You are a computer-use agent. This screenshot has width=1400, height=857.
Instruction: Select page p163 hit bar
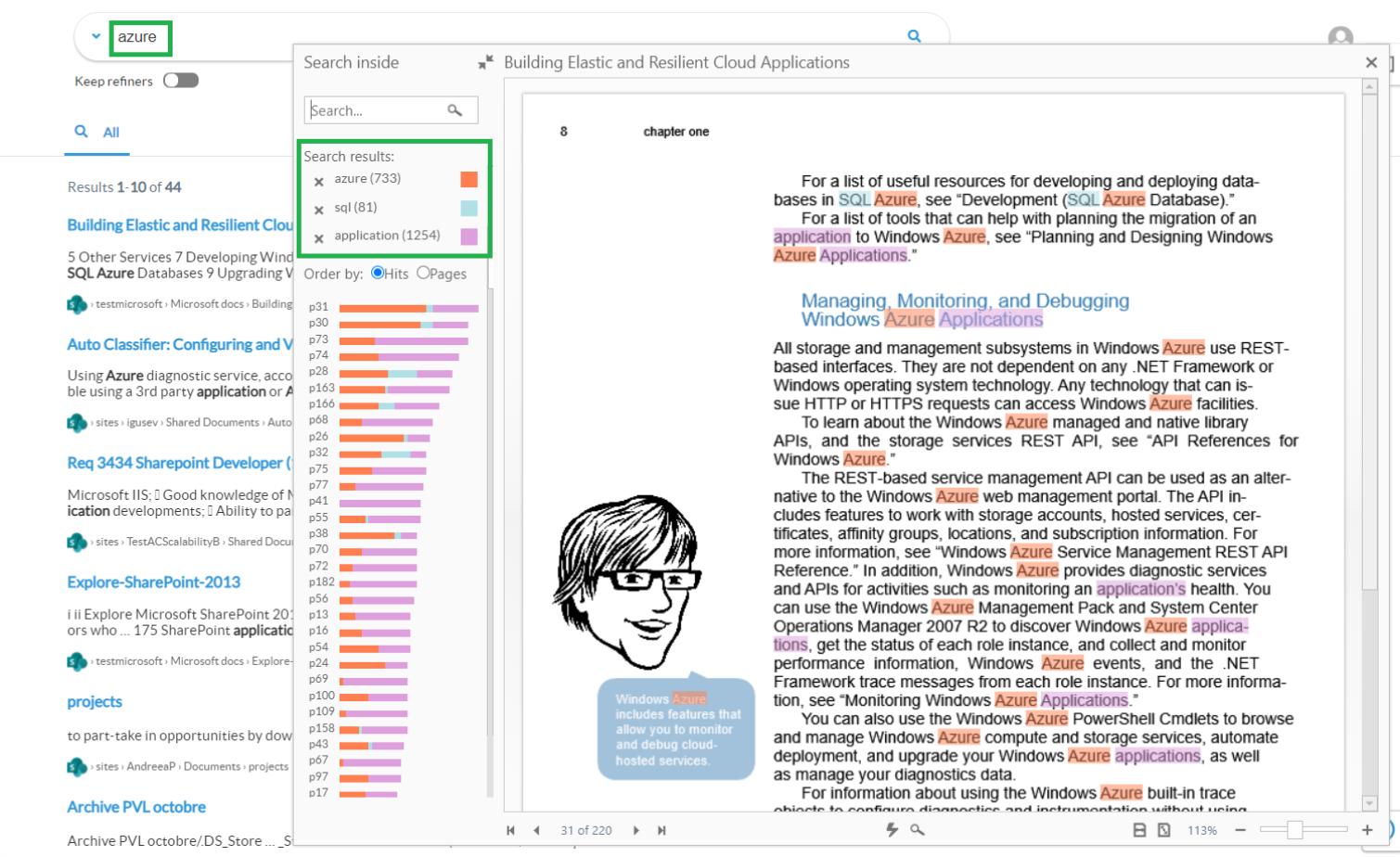click(394, 390)
